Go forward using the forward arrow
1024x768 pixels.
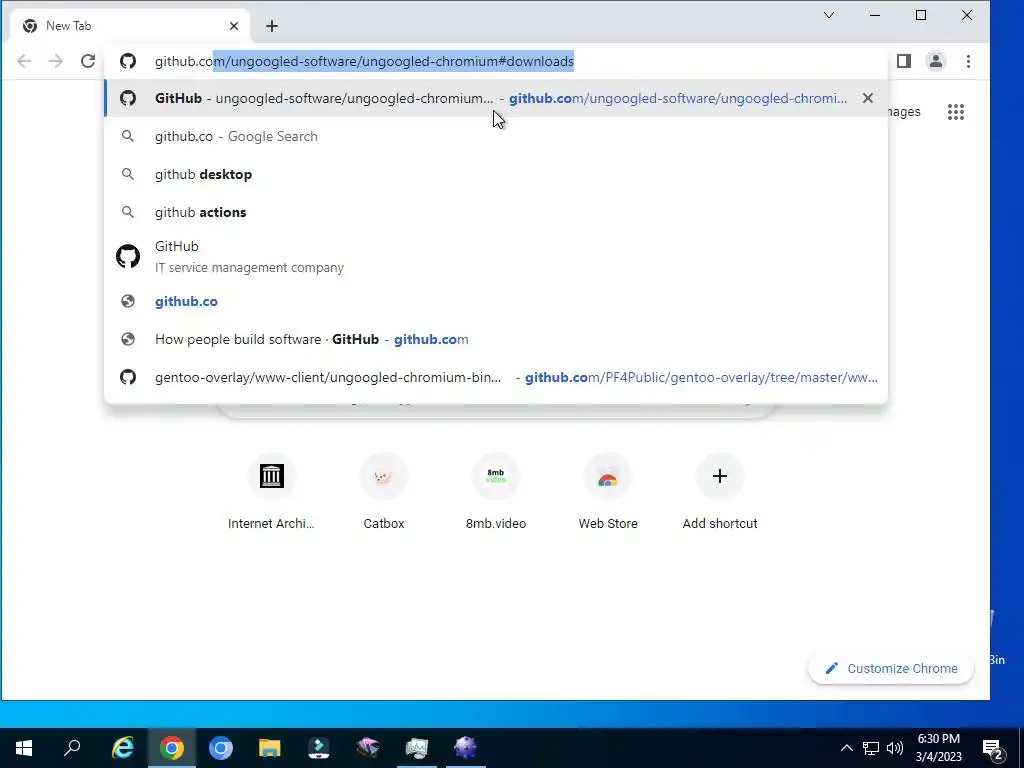[56, 61]
